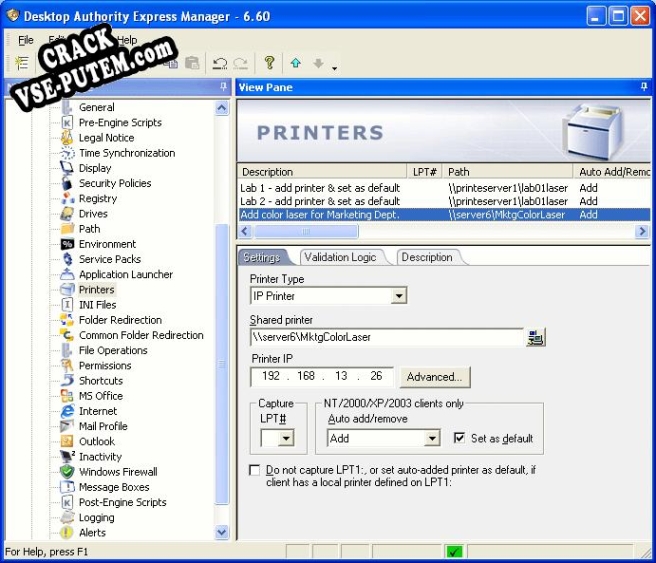Browse for shared printer icon button
The image size is (656, 563).
(536, 337)
